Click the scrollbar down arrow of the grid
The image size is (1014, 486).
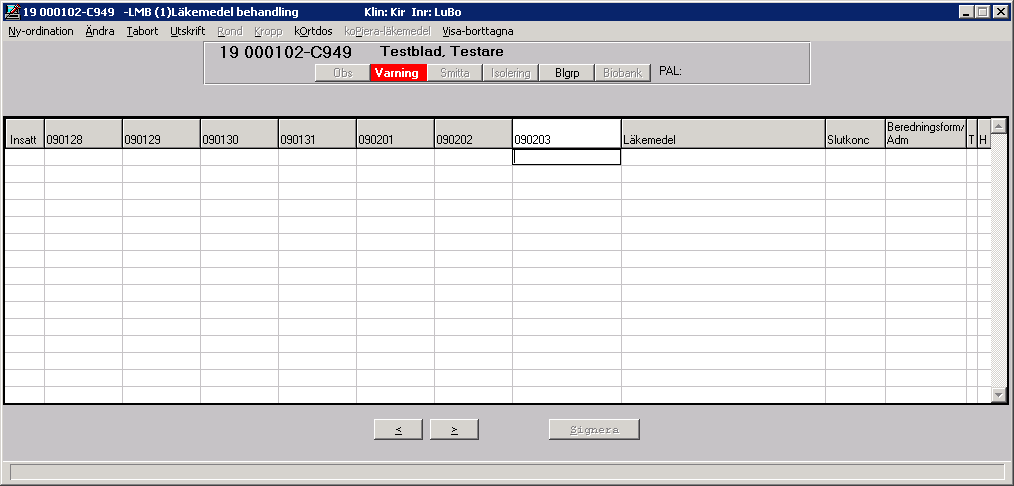[x=999, y=394]
